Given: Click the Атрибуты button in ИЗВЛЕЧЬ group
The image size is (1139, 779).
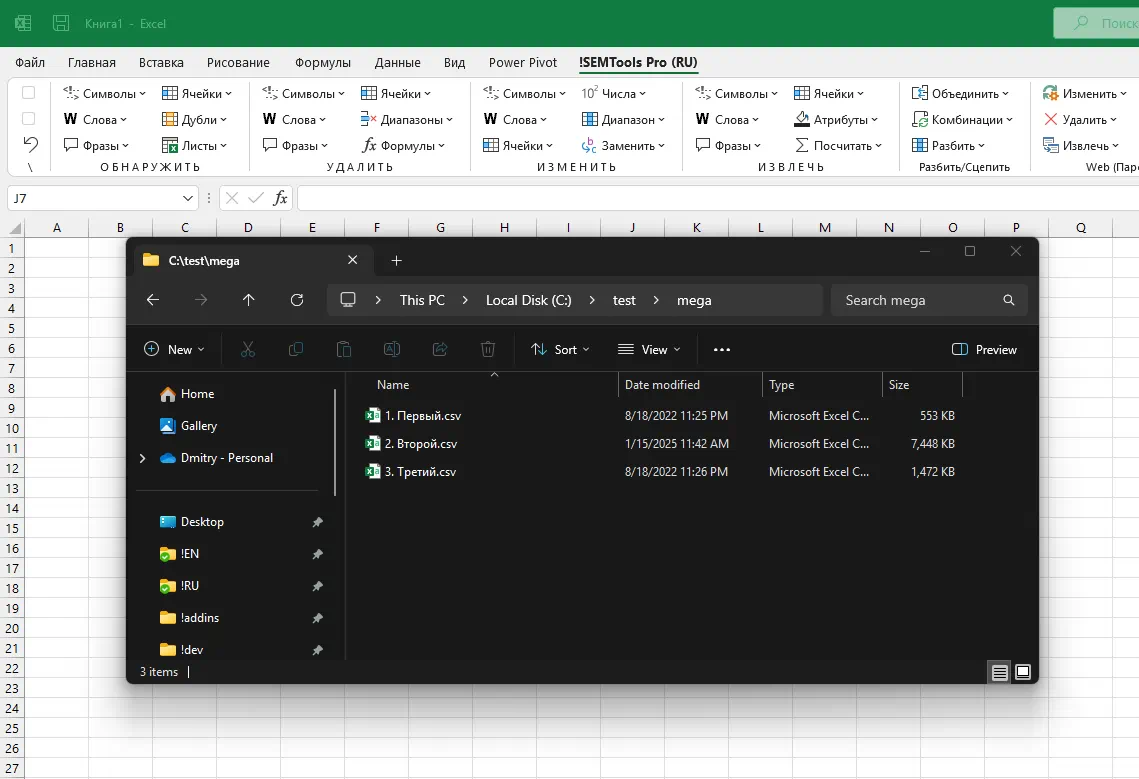Looking at the screenshot, I should point(836,119).
